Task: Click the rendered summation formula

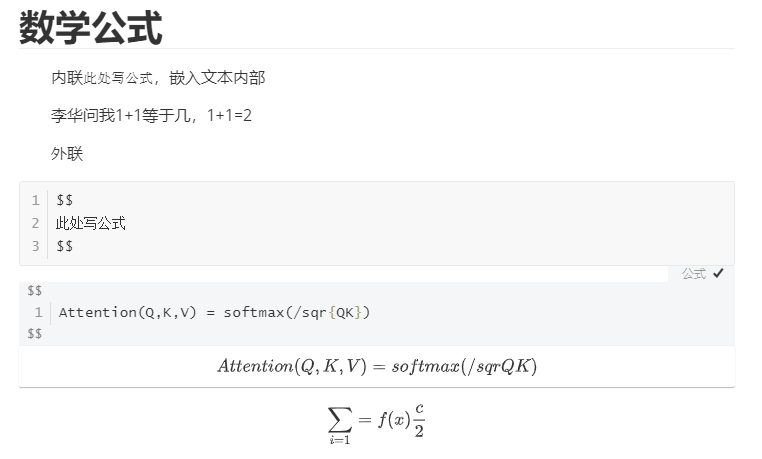Action: tap(377, 422)
